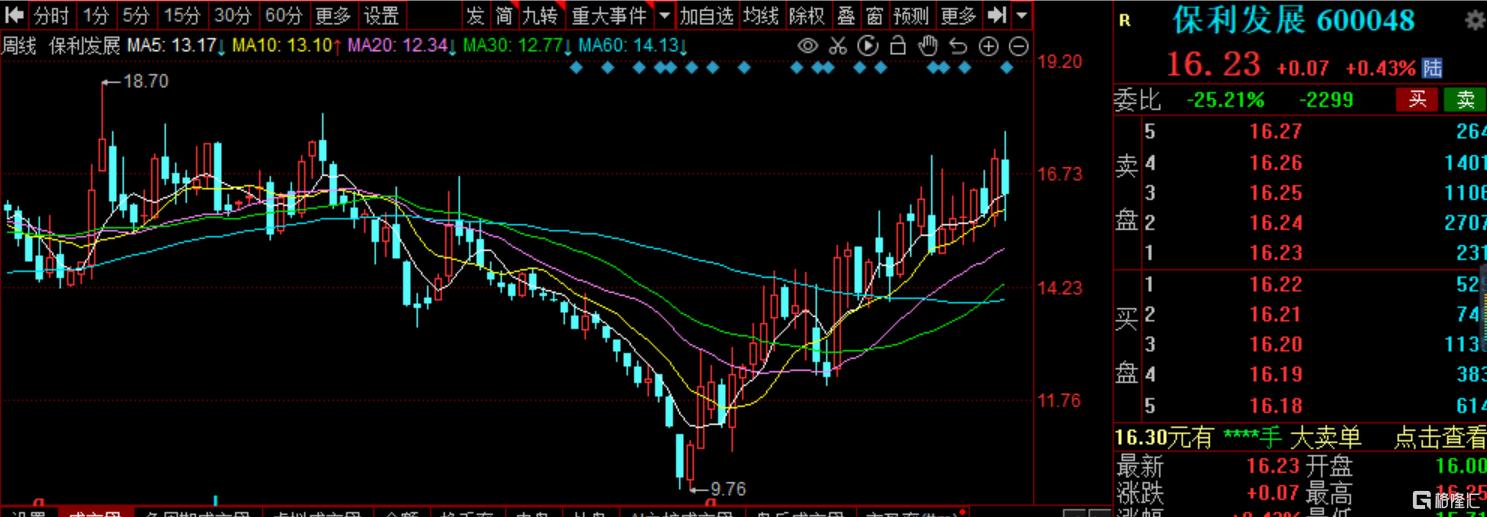Screen dimensions: 1487x517
Task: Click the MA10: 13.10 indicator label
Action: tap(287, 46)
